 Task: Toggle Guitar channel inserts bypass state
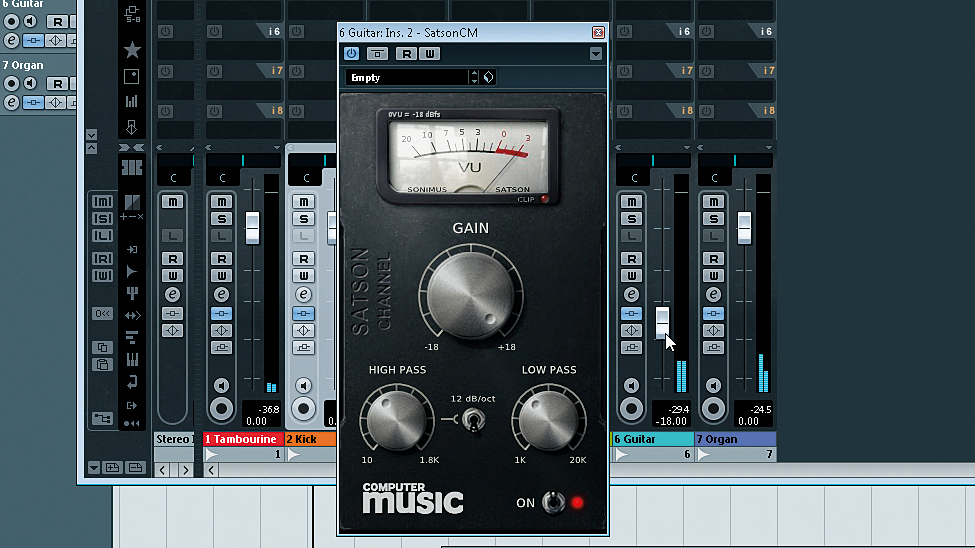tap(631, 313)
